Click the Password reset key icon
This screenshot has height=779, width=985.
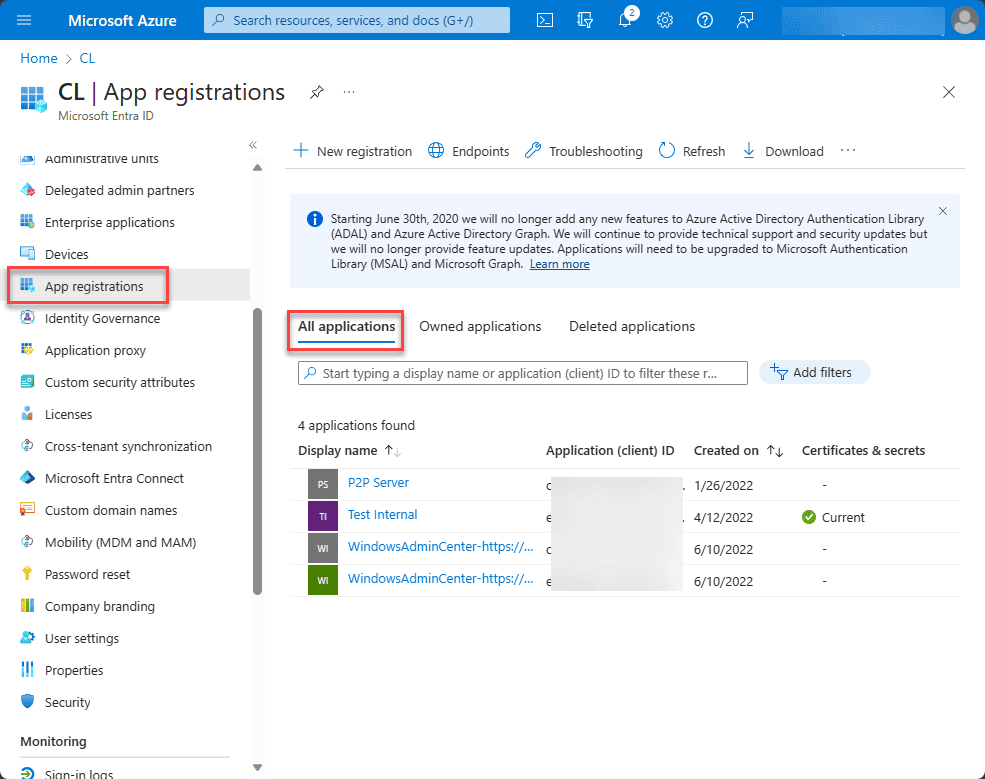coord(27,574)
